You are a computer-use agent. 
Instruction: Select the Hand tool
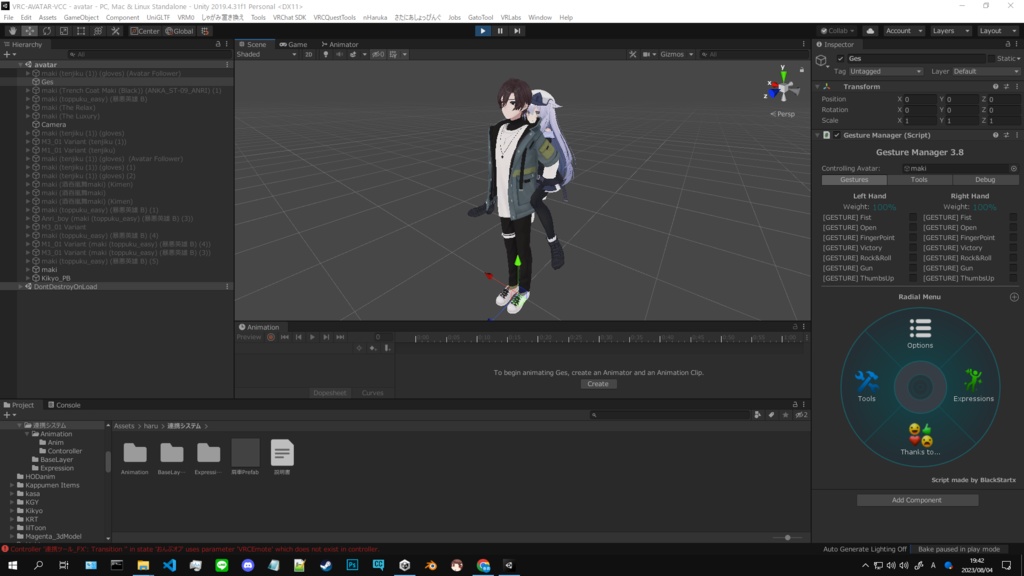(12, 30)
